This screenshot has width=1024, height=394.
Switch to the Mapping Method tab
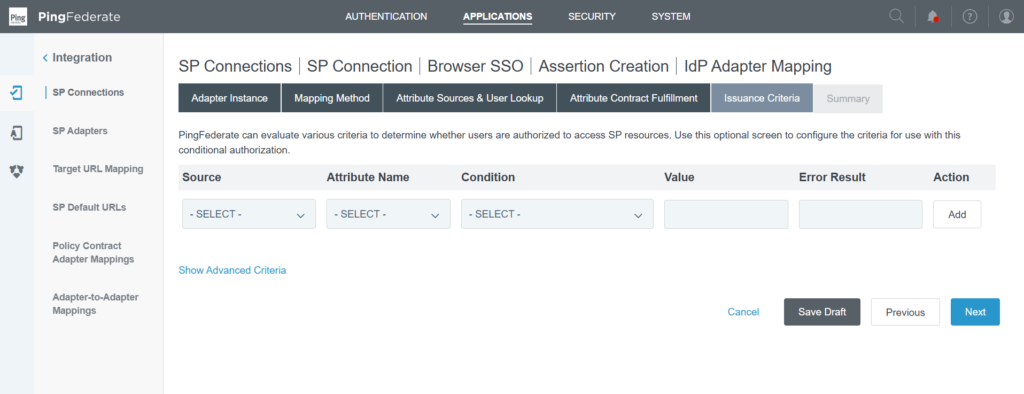[332, 98]
